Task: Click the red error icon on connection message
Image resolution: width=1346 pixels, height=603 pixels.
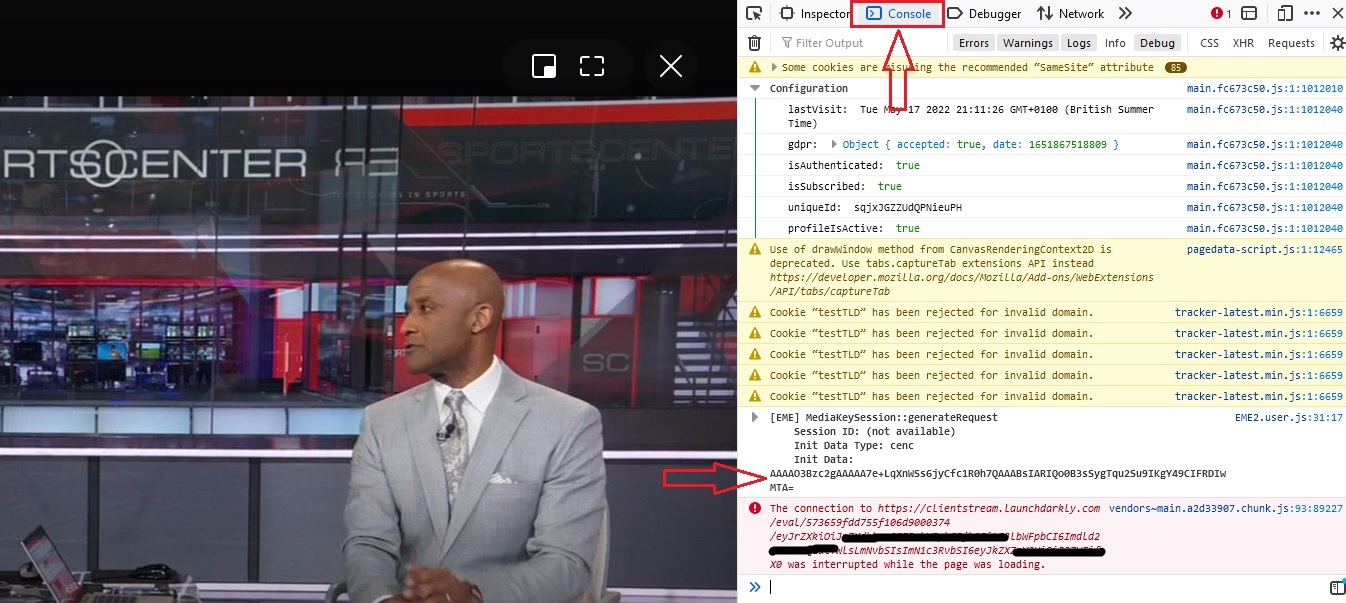Action: pyautogui.click(x=755, y=508)
